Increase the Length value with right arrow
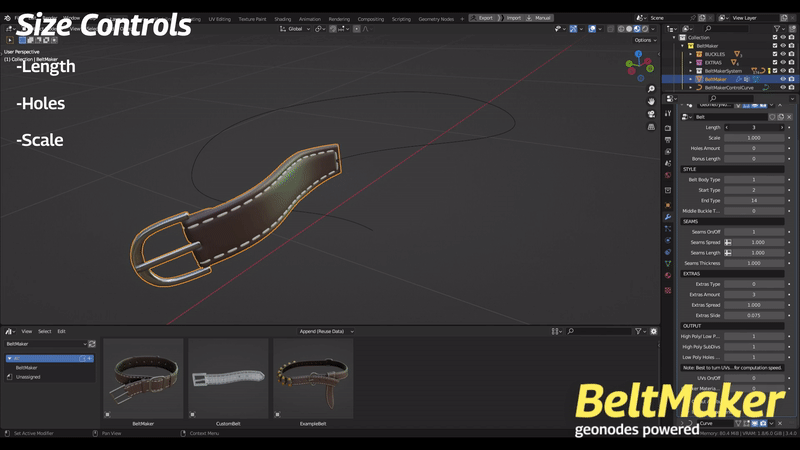This screenshot has width=800, height=450. coord(781,128)
